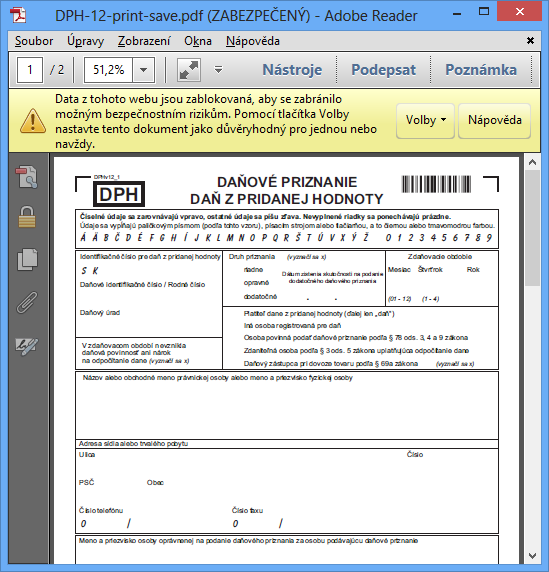Open the Poznámka pane
549x572 pixels.
click(481, 70)
